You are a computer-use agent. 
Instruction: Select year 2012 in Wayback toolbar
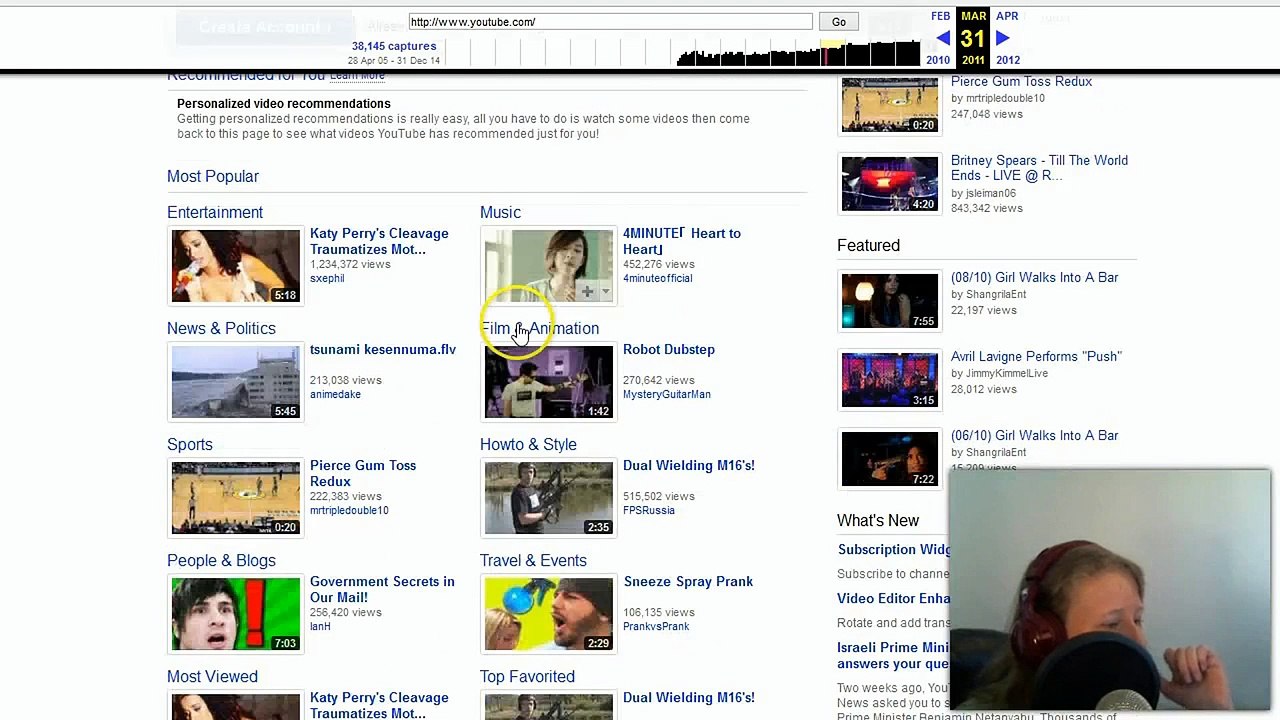click(1007, 60)
